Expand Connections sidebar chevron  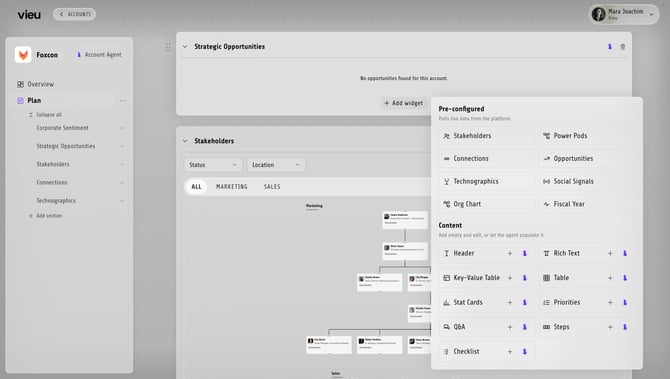(x=122, y=183)
